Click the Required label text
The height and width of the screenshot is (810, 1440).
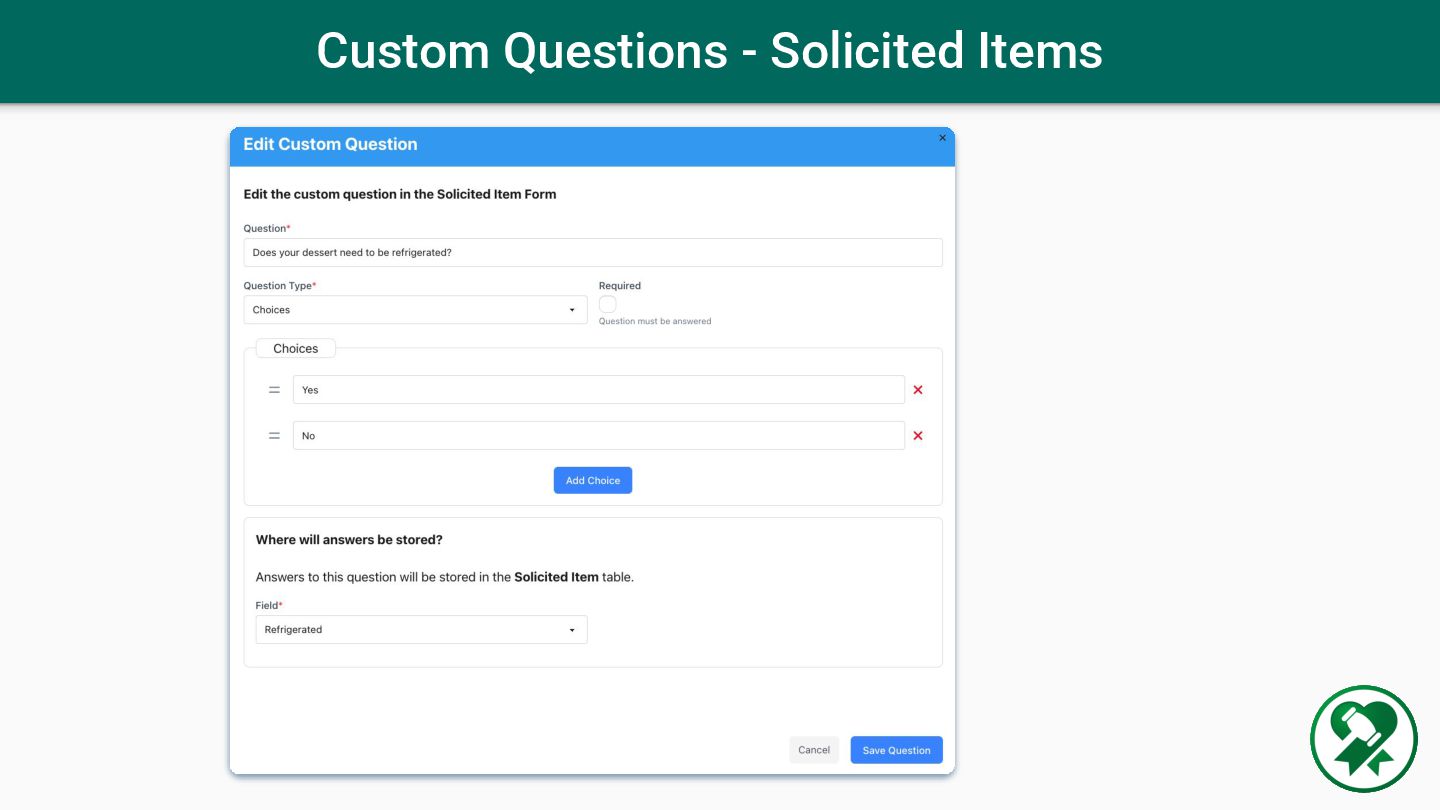click(x=620, y=286)
